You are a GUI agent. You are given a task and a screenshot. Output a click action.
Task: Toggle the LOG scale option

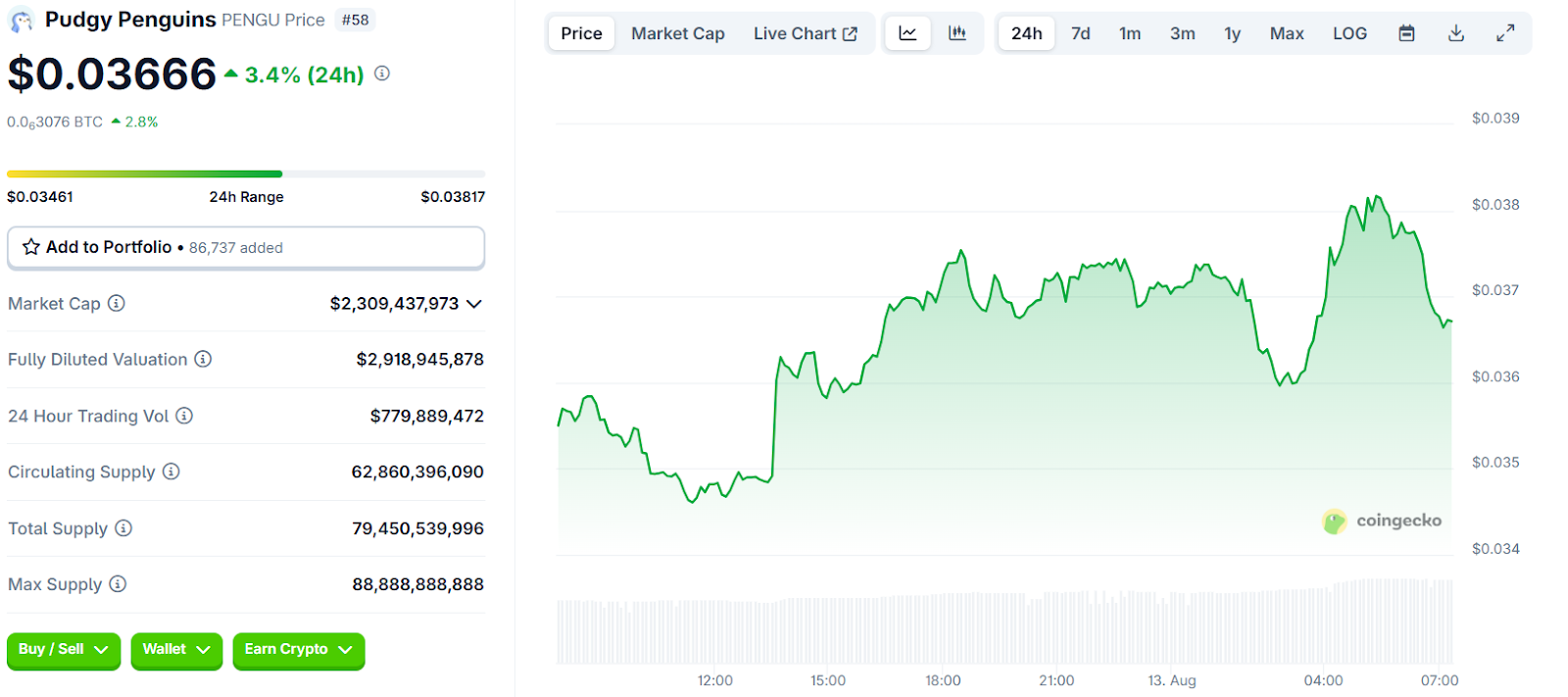1349,33
